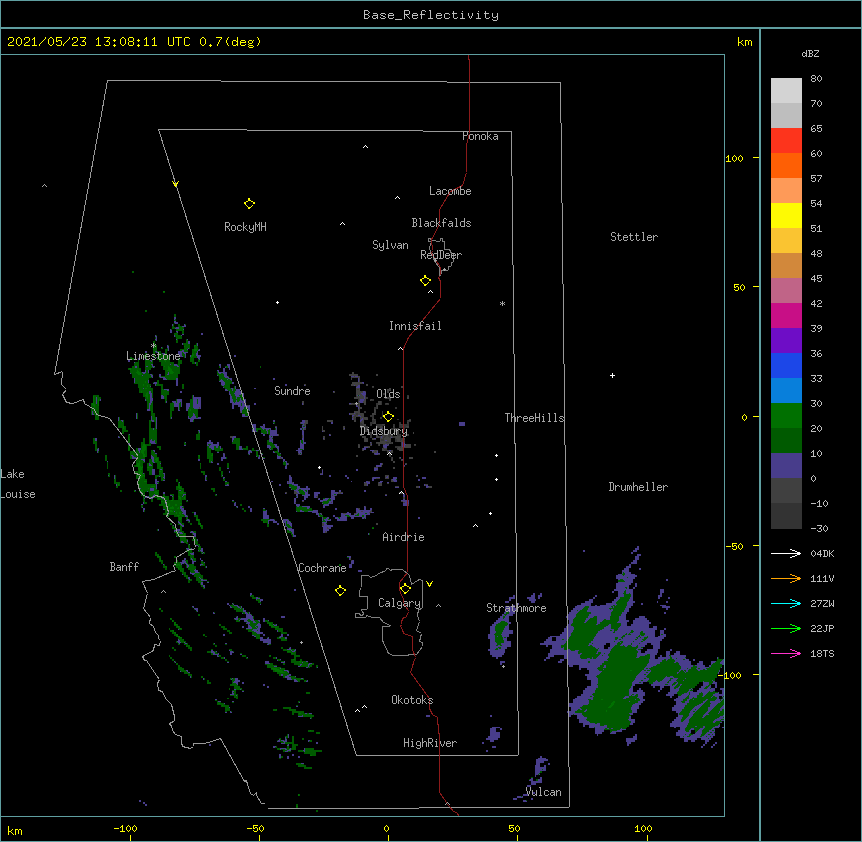Click the purple 39 dBZ color swatch
This screenshot has width=862, height=842.
click(786, 340)
